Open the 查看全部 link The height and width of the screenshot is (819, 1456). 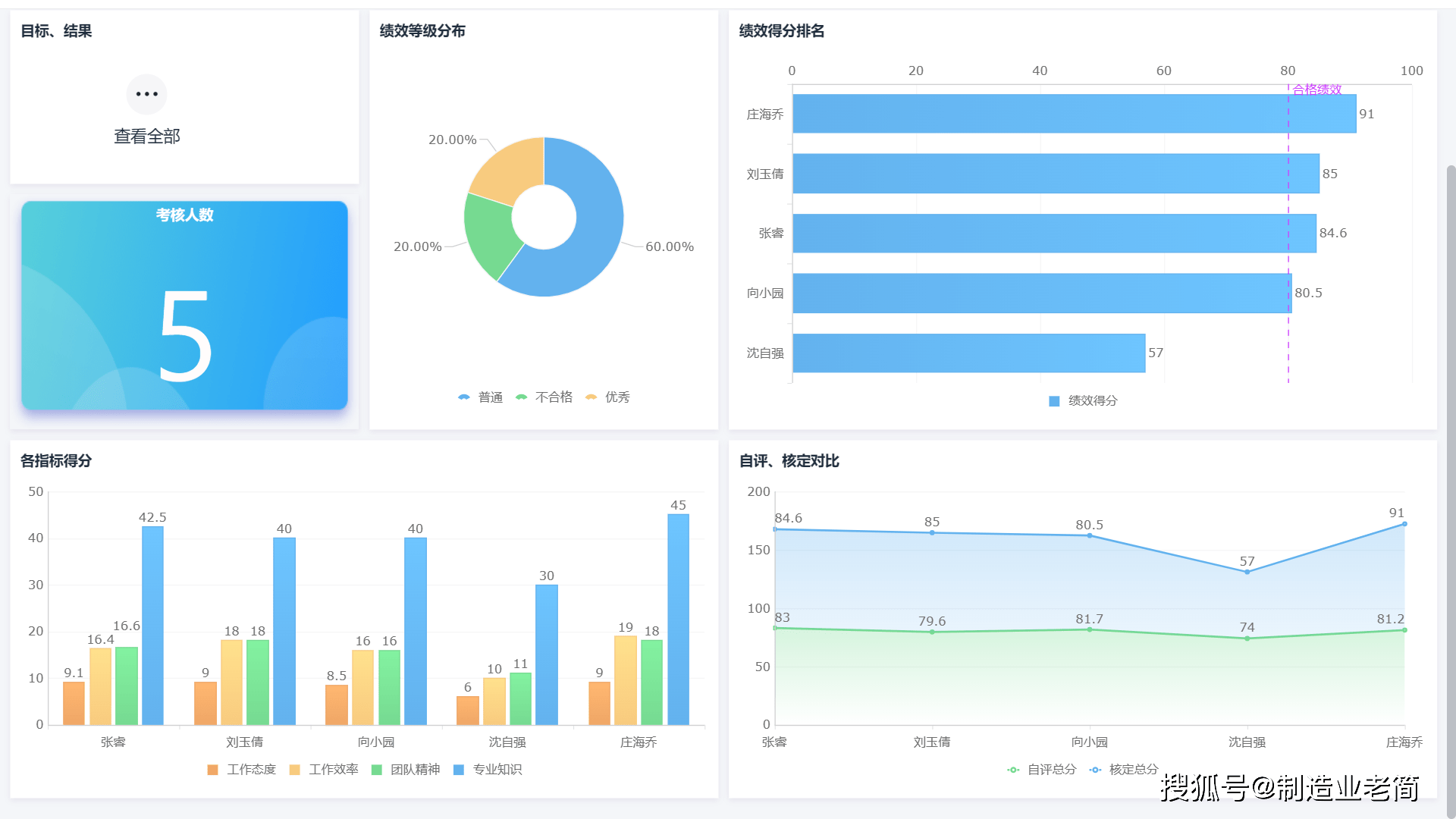coord(147,136)
